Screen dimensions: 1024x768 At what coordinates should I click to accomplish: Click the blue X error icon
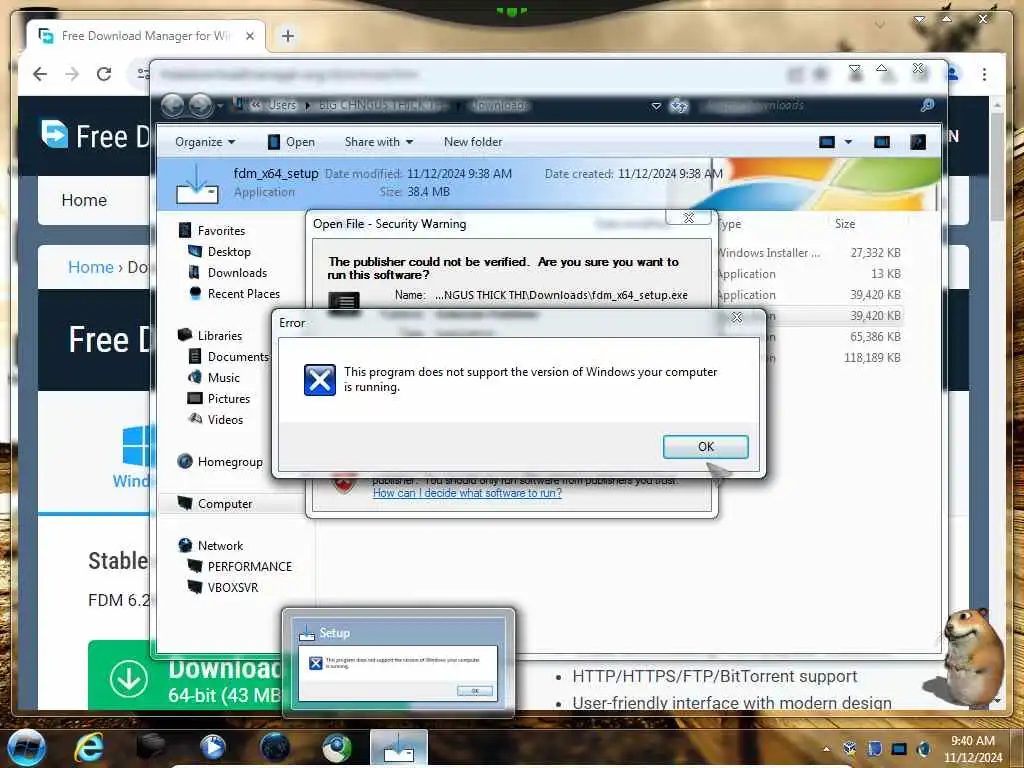319,379
